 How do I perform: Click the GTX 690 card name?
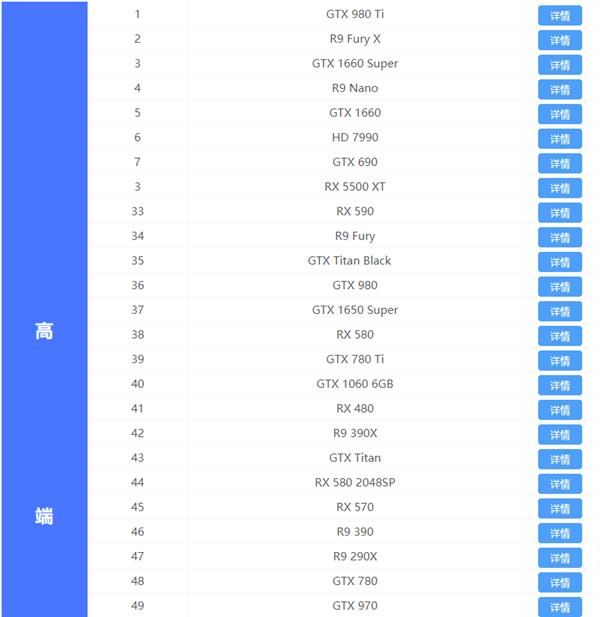tap(355, 162)
